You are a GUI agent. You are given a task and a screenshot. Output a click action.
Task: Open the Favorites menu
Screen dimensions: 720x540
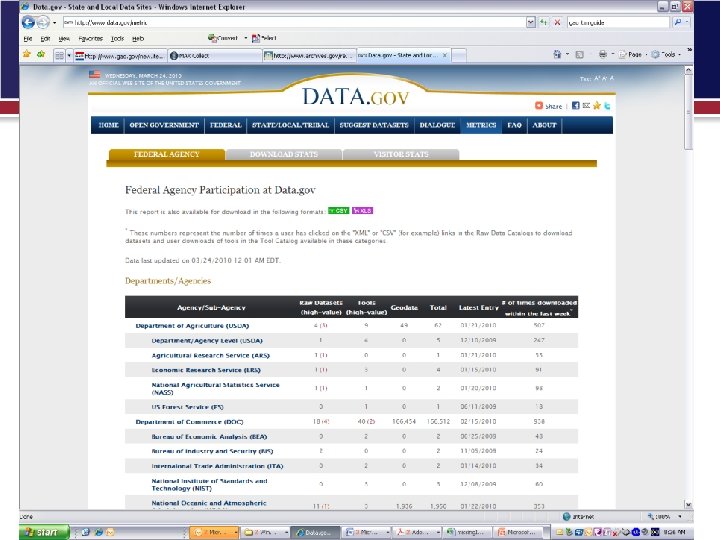click(x=90, y=39)
